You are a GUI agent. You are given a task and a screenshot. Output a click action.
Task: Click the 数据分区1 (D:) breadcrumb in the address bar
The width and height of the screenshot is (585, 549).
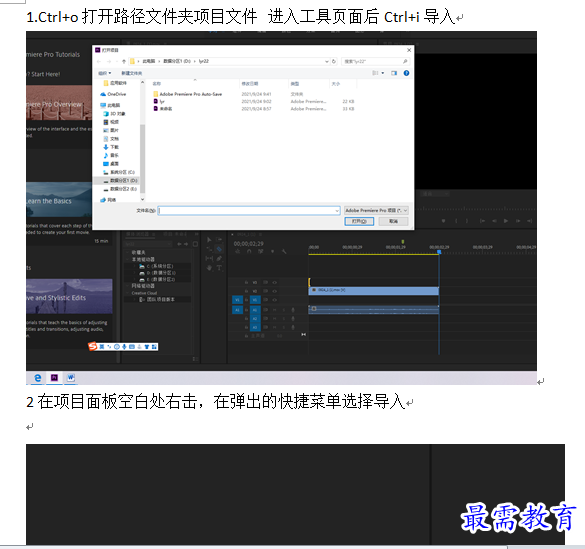[x=177, y=61]
